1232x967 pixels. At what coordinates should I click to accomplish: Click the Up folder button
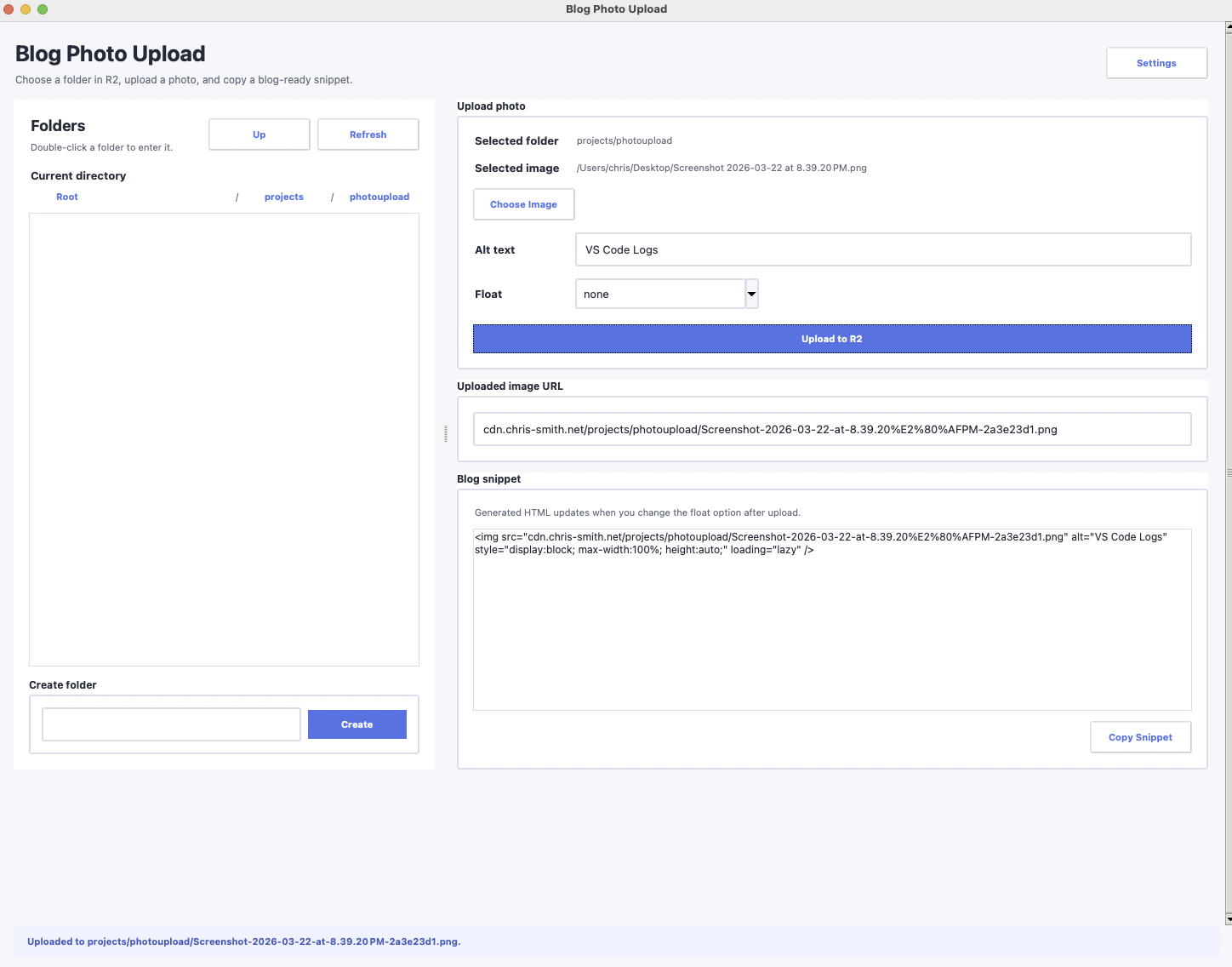[x=259, y=134]
